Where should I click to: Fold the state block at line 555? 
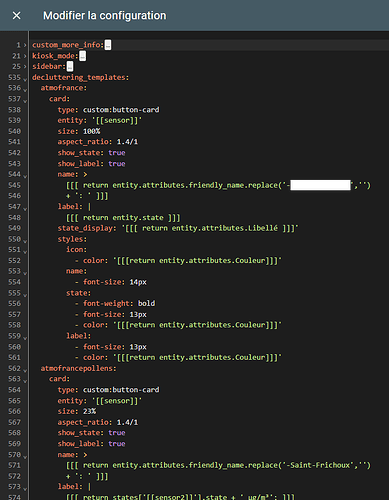coord(25,294)
